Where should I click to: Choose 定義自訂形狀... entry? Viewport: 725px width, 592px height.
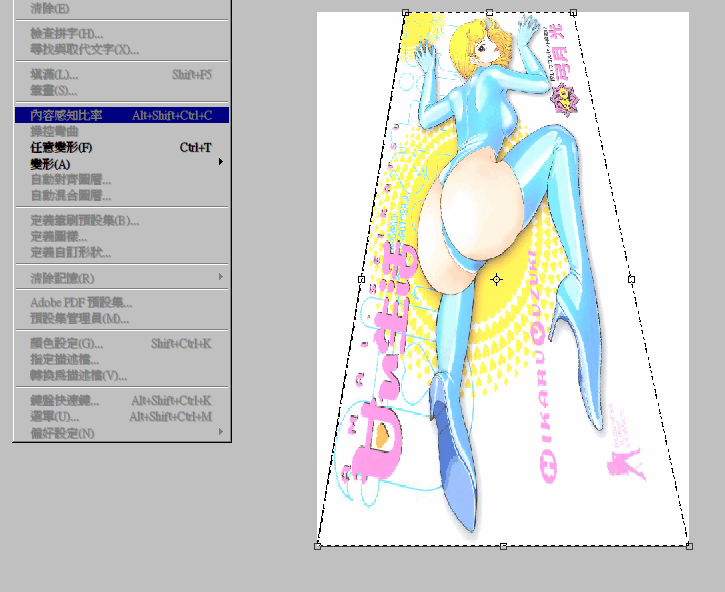(x=122, y=253)
